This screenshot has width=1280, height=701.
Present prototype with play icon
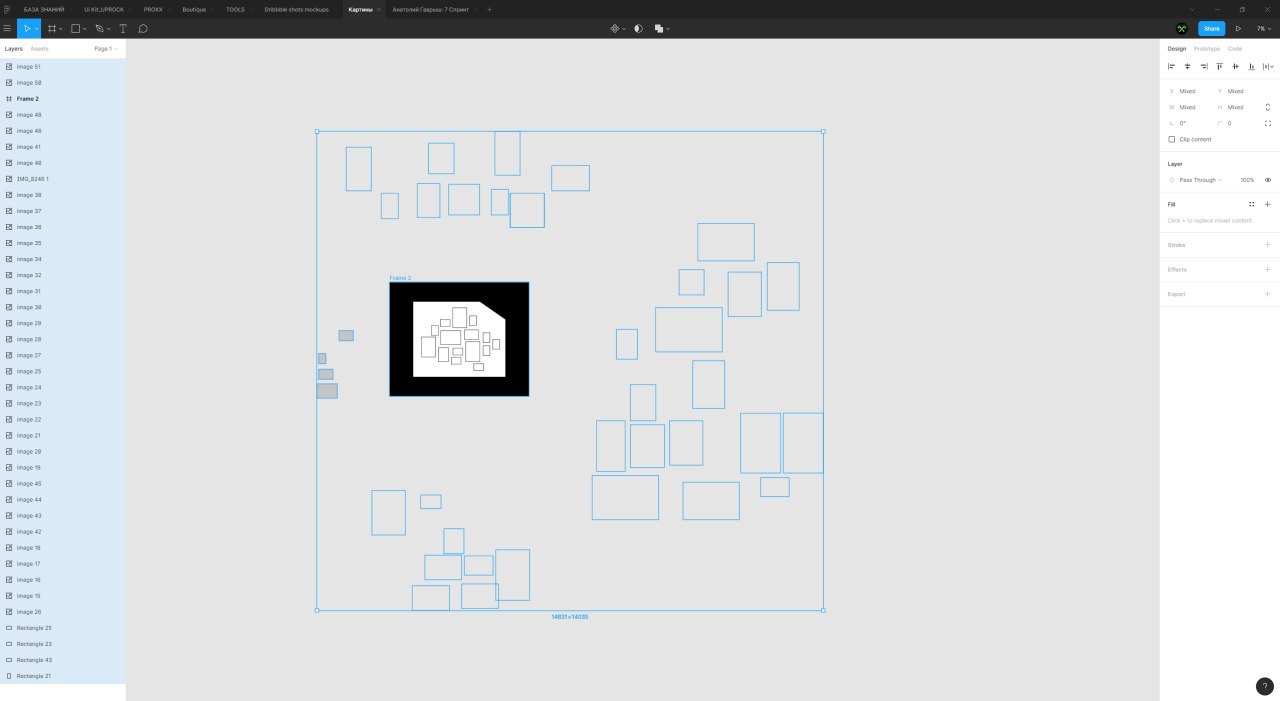1238,28
